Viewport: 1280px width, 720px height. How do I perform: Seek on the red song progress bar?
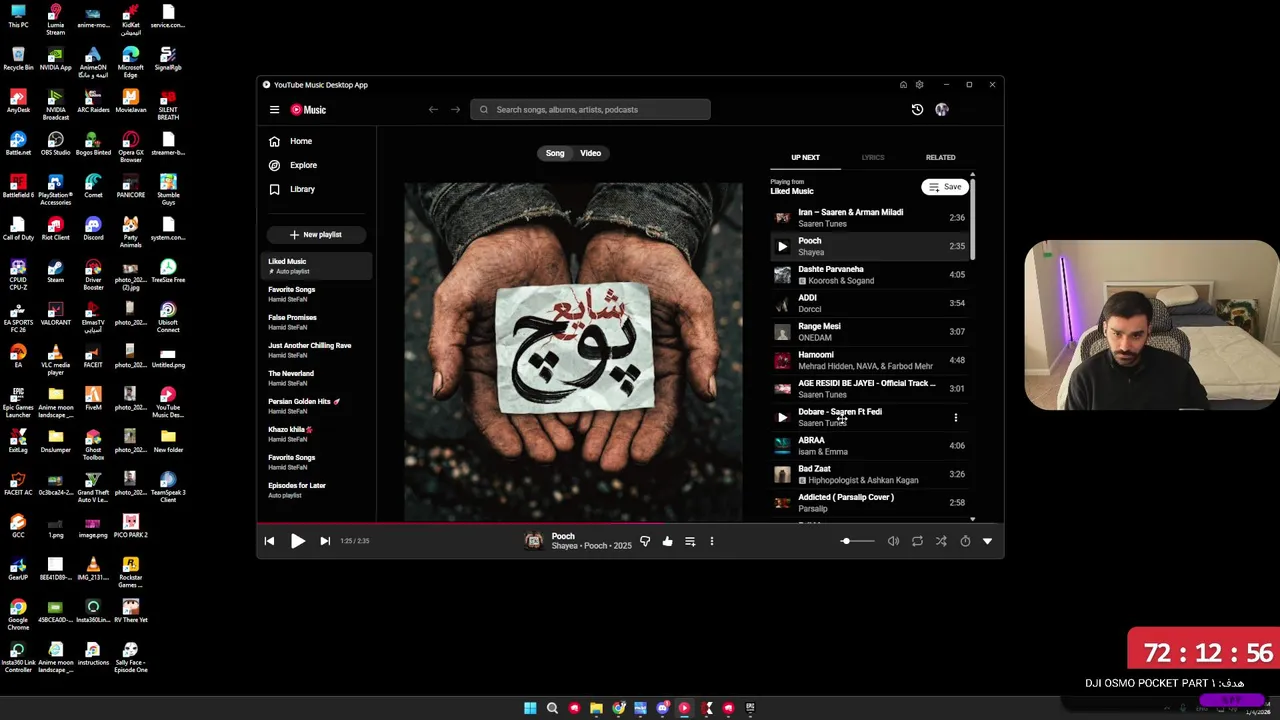pyautogui.click(x=630, y=522)
